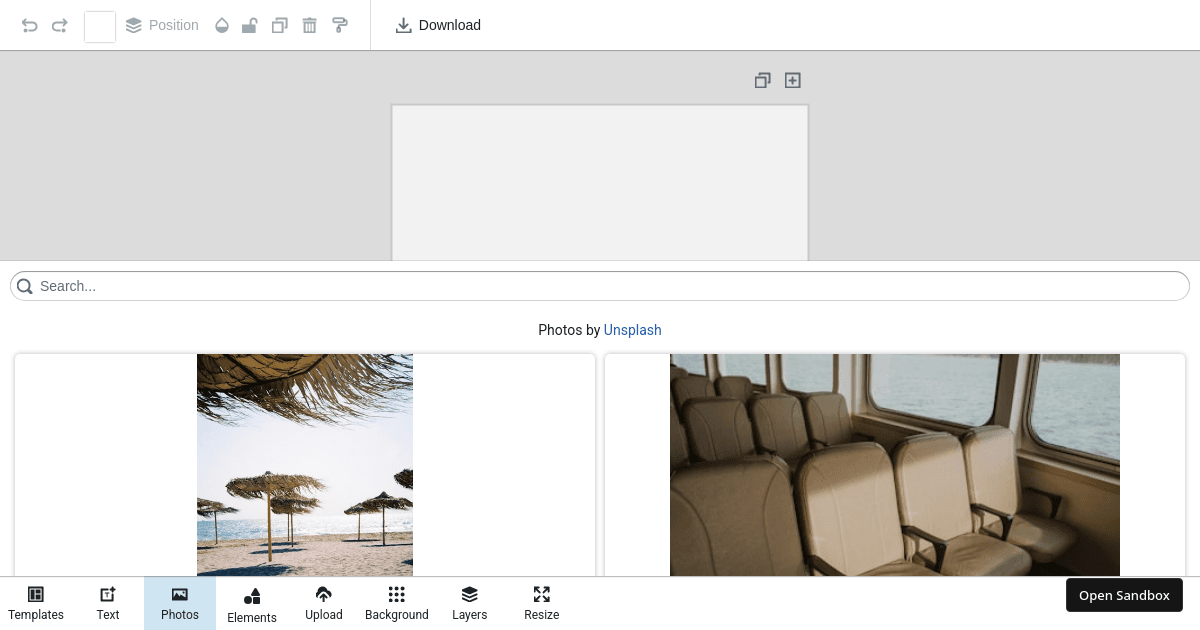This screenshot has width=1200, height=630.
Task: Open the Position layers menu
Action: point(162,25)
